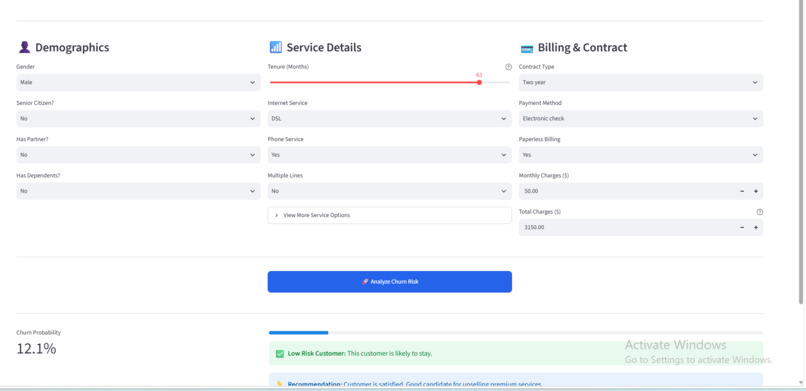Click the Demographics person icon
This screenshot has width=806, height=391.
[x=24, y=47]
